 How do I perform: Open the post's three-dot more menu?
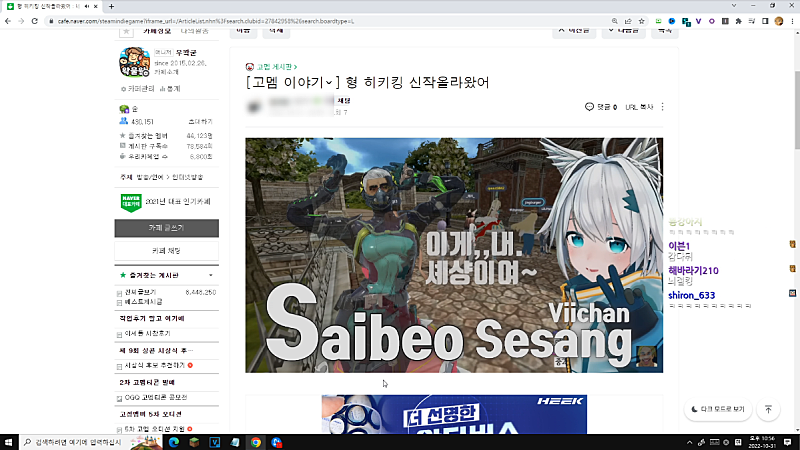coord(662,107)
